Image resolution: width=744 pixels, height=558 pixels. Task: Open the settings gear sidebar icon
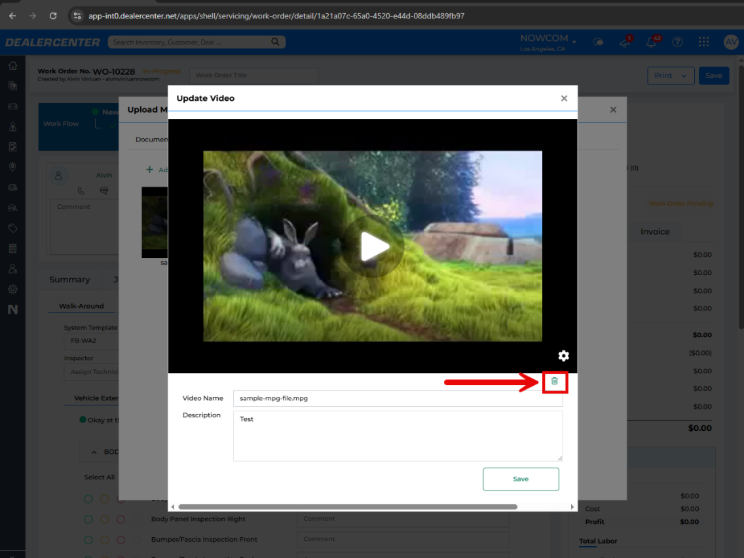click(13, 289)
